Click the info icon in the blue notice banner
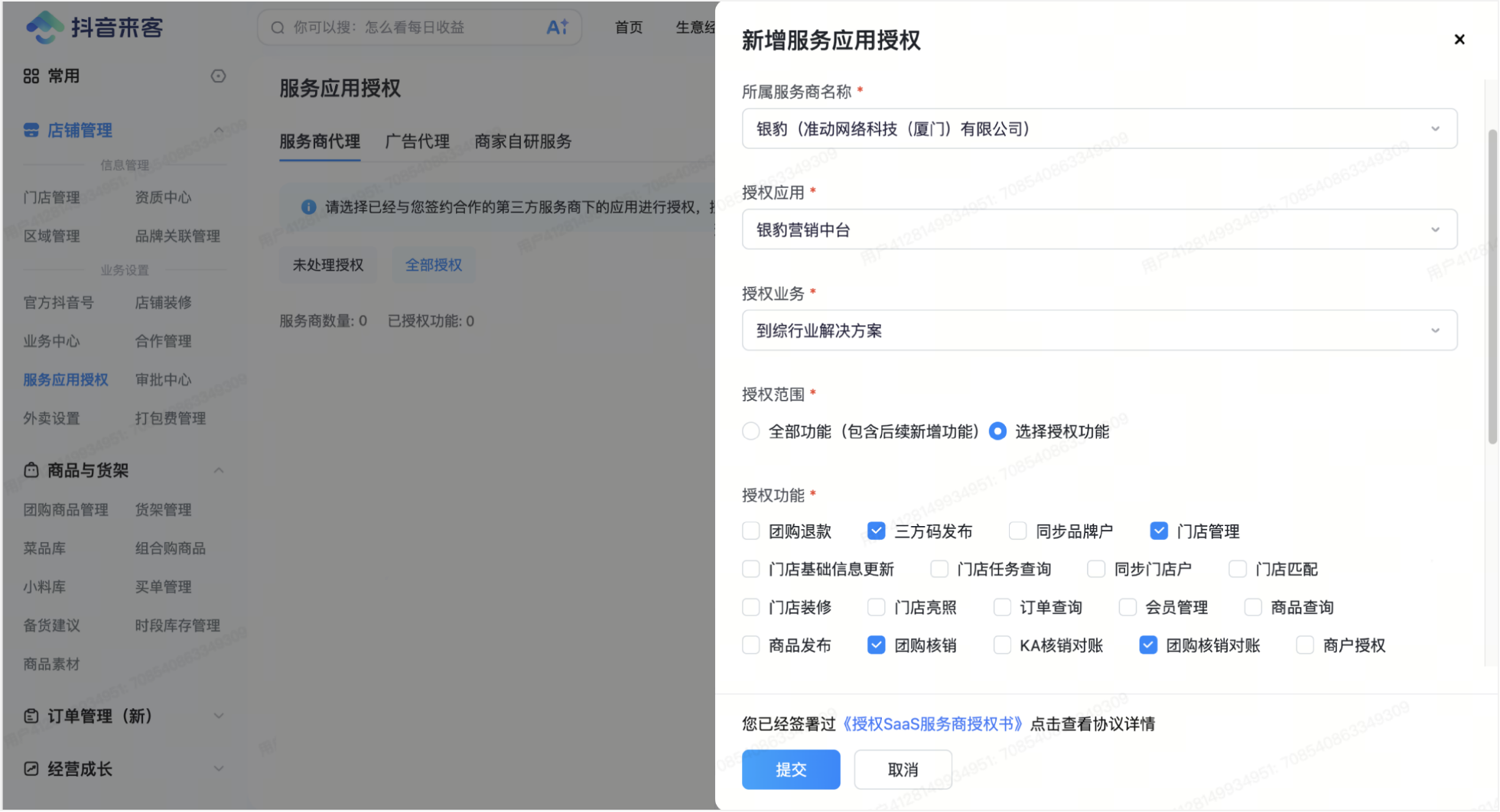 tap(308, 207)
